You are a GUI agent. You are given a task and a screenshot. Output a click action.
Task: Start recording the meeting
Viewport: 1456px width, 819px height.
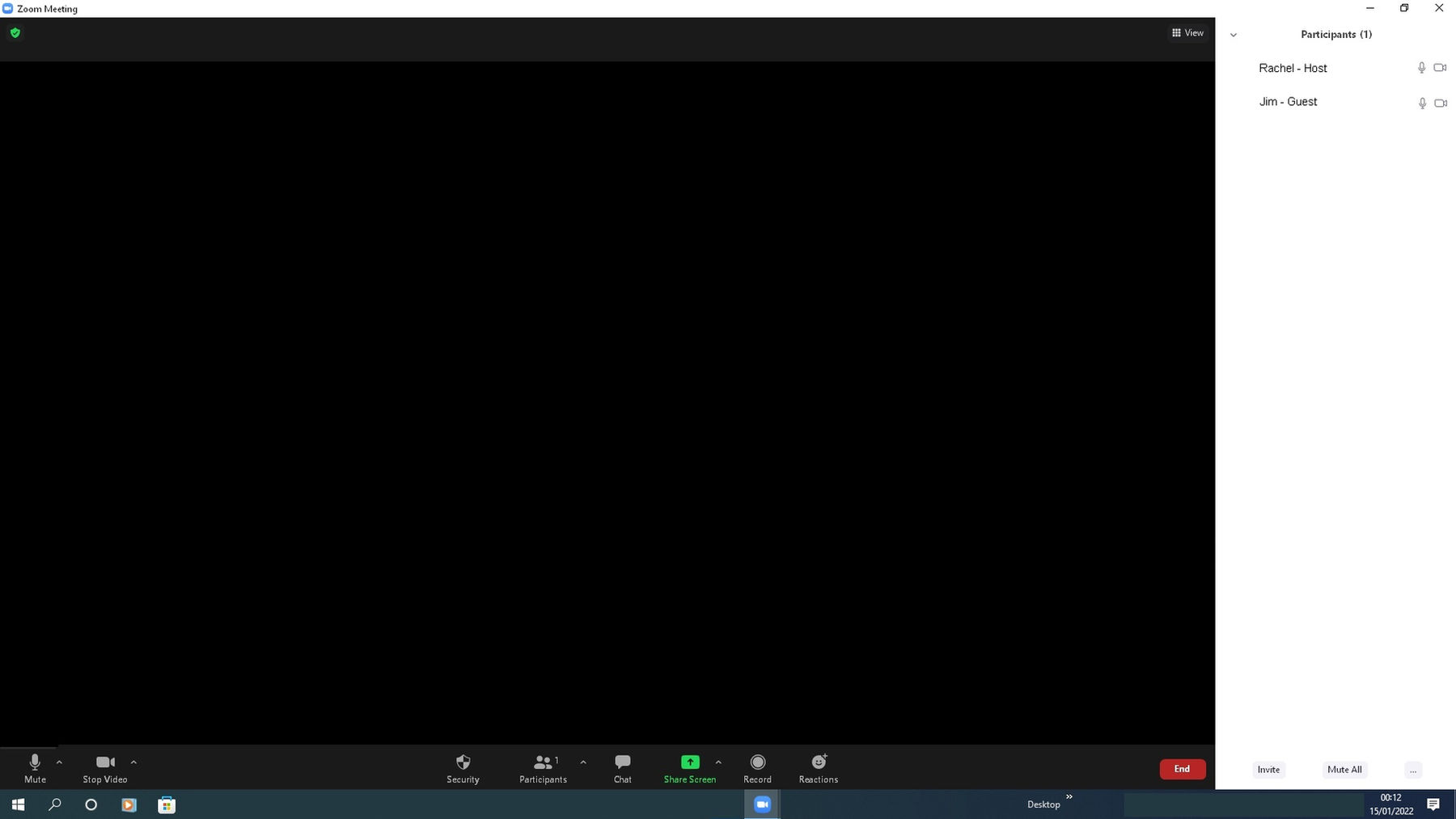(x=757, y=768)
